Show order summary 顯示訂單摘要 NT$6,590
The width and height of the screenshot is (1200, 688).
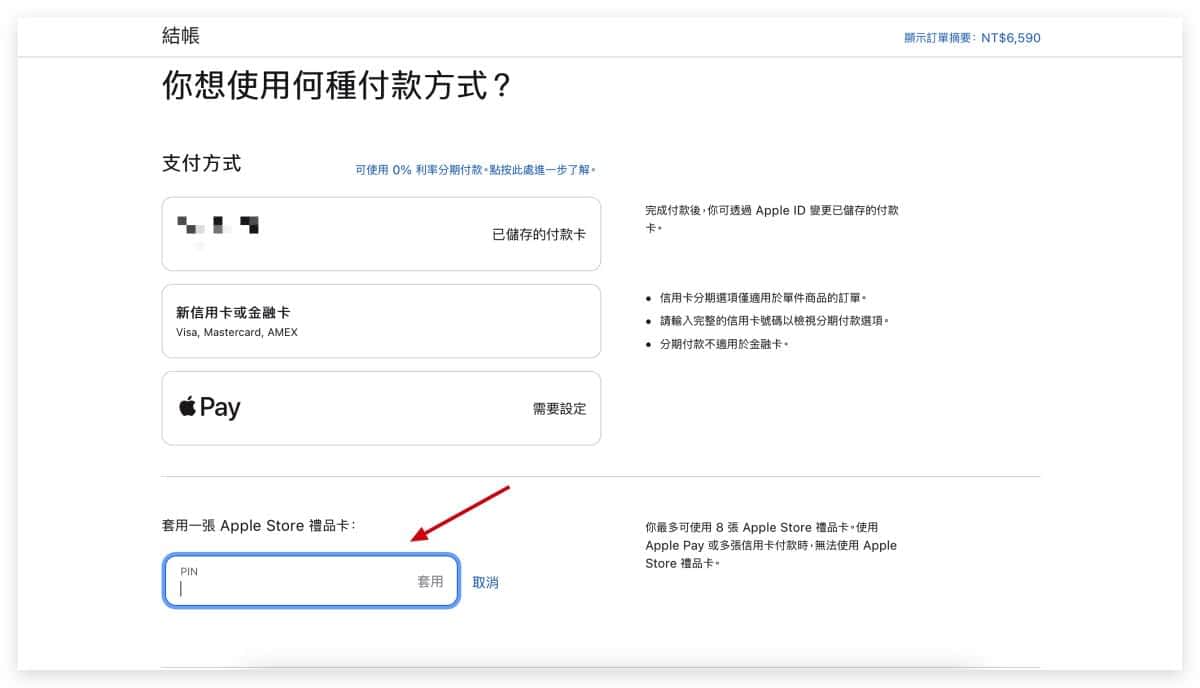point(972,38)
